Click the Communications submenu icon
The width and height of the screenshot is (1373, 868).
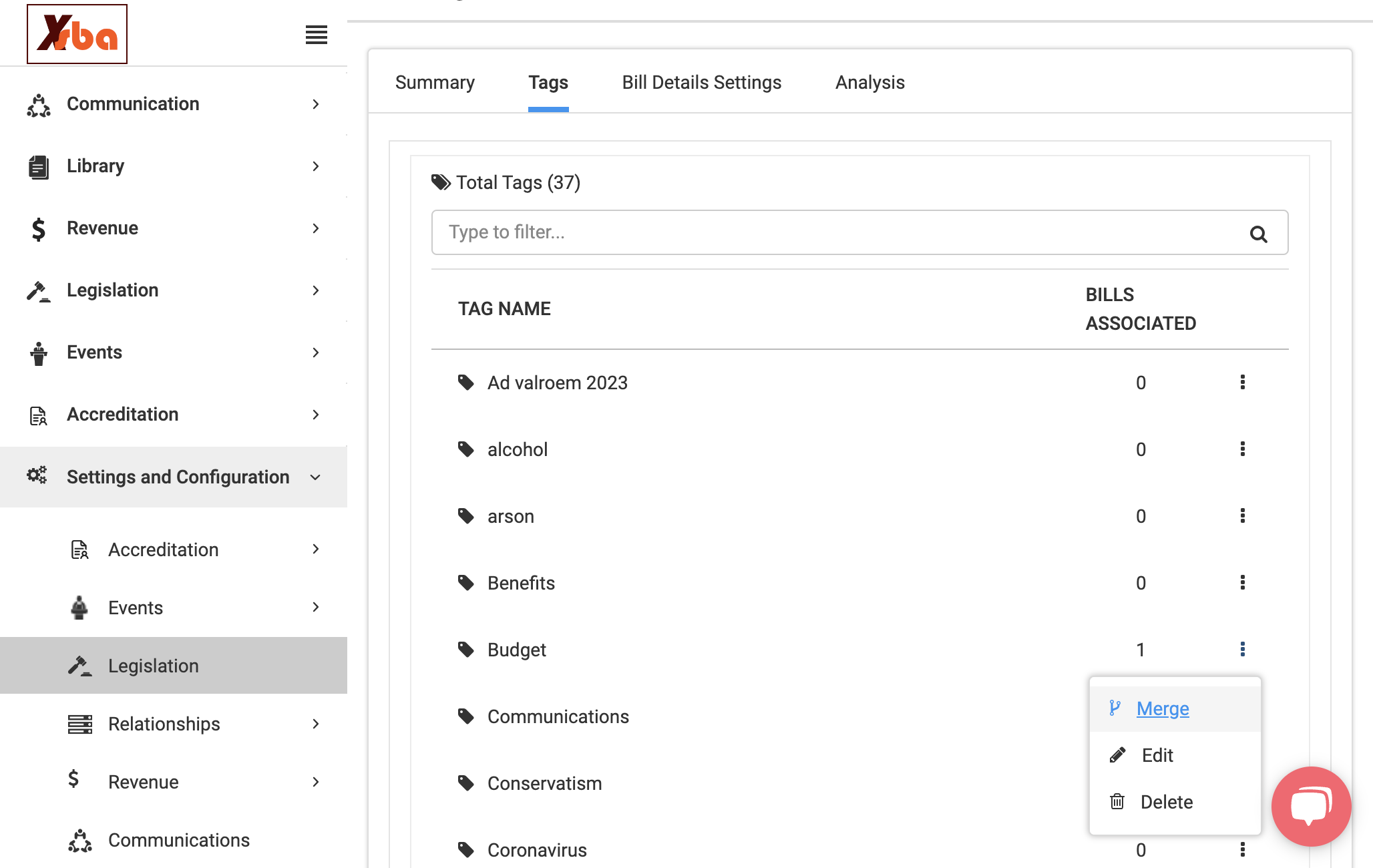(80, 841)
